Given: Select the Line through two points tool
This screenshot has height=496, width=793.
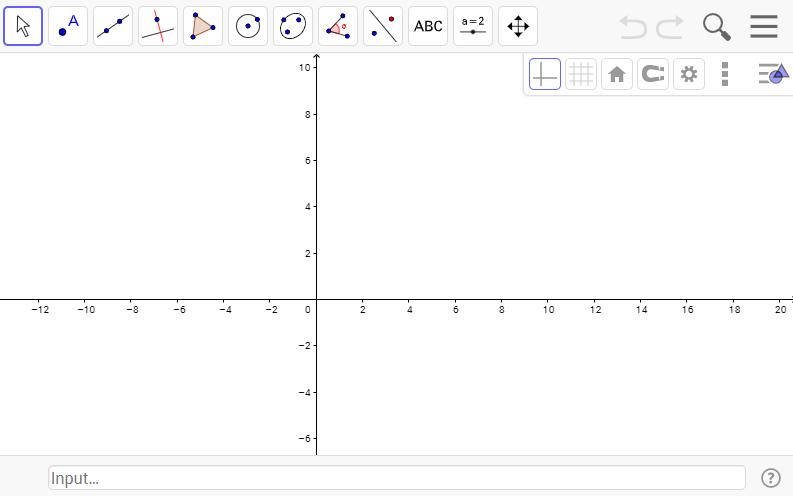Looking at the screenshot, I should click(x=113, y=26).
